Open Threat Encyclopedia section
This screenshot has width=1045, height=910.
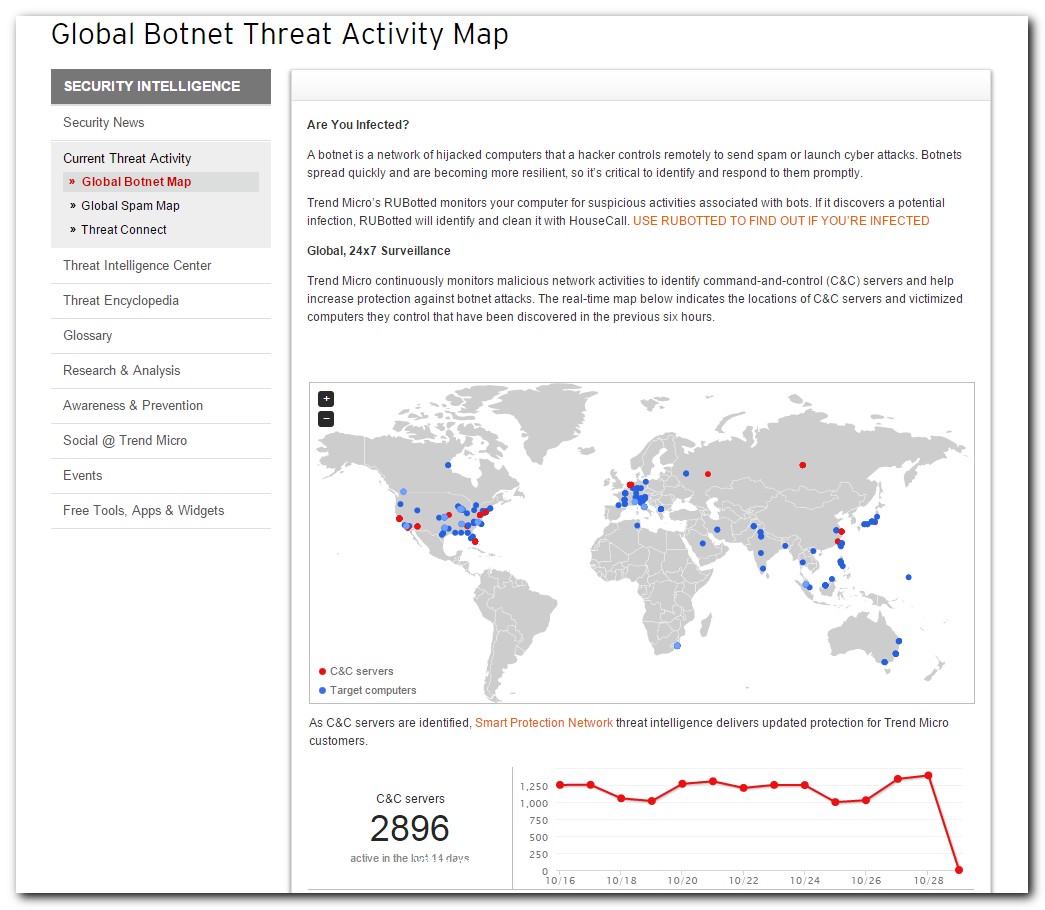[121, 300]
